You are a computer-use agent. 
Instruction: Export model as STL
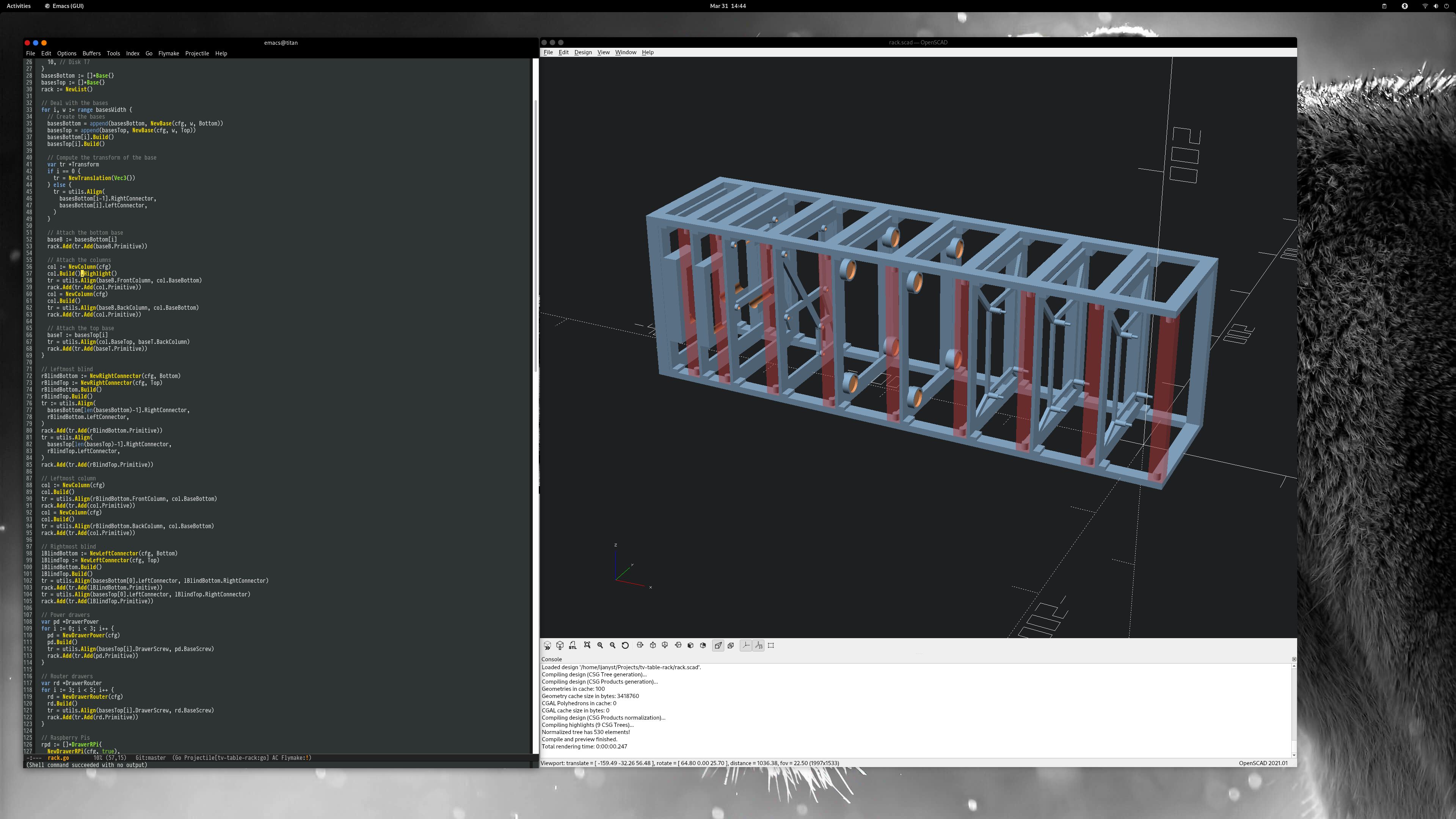click(x=573, y=645)
